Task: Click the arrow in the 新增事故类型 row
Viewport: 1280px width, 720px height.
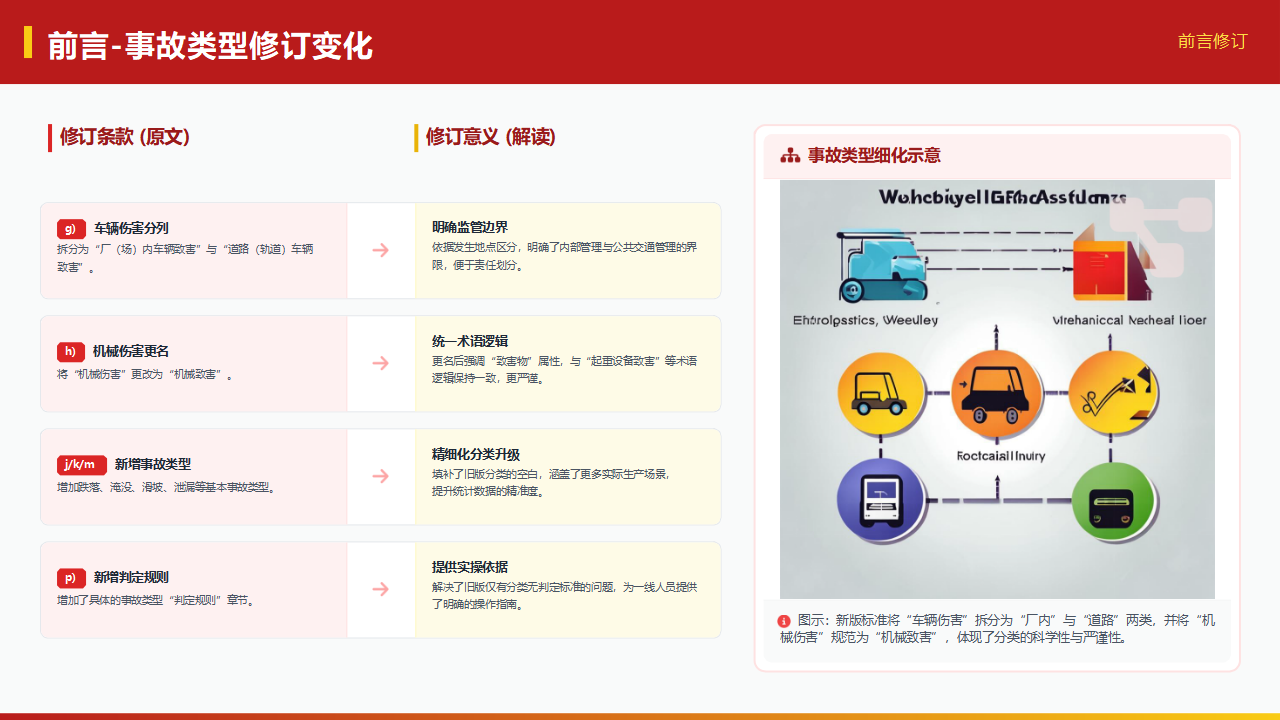Action: (x=381, y=476)
